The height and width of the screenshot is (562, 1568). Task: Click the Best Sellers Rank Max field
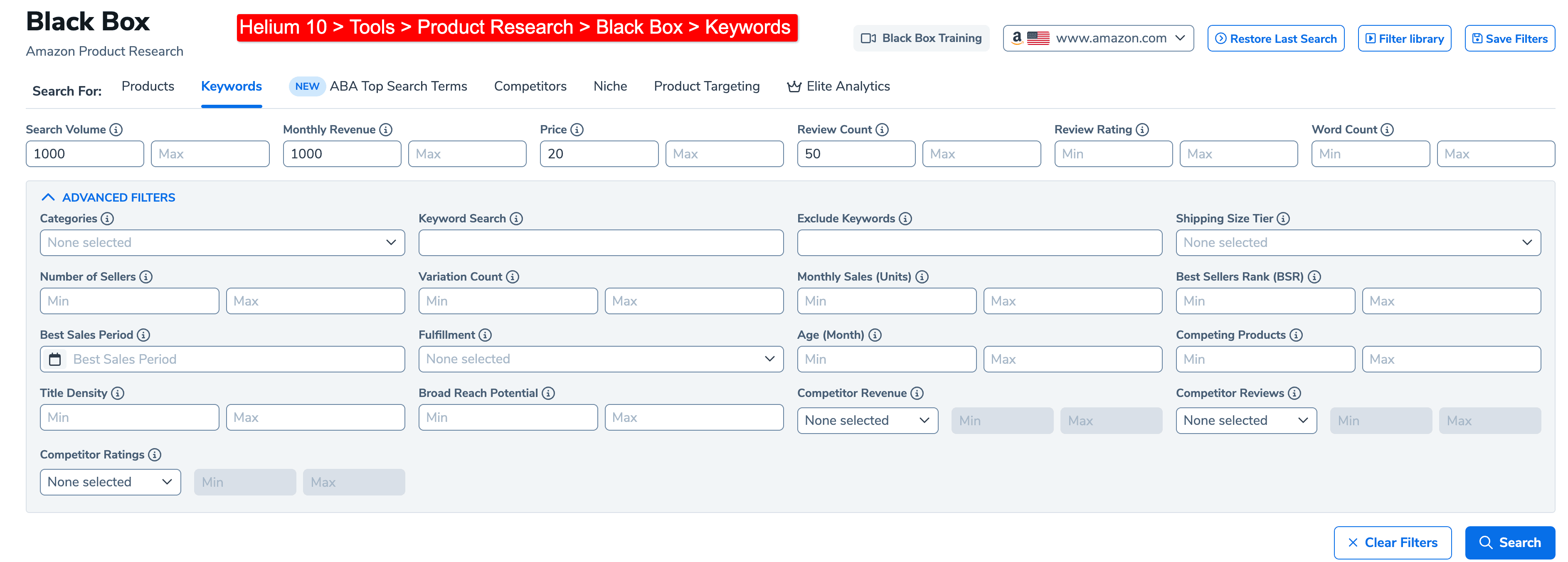click(x=1451, y=301)
